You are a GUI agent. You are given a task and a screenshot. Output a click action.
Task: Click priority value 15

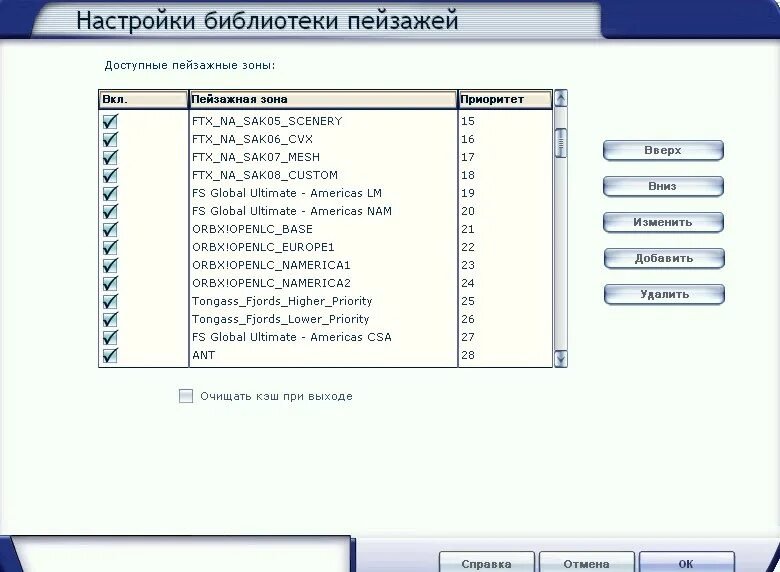pyautogui.click(x=468, y=121)
